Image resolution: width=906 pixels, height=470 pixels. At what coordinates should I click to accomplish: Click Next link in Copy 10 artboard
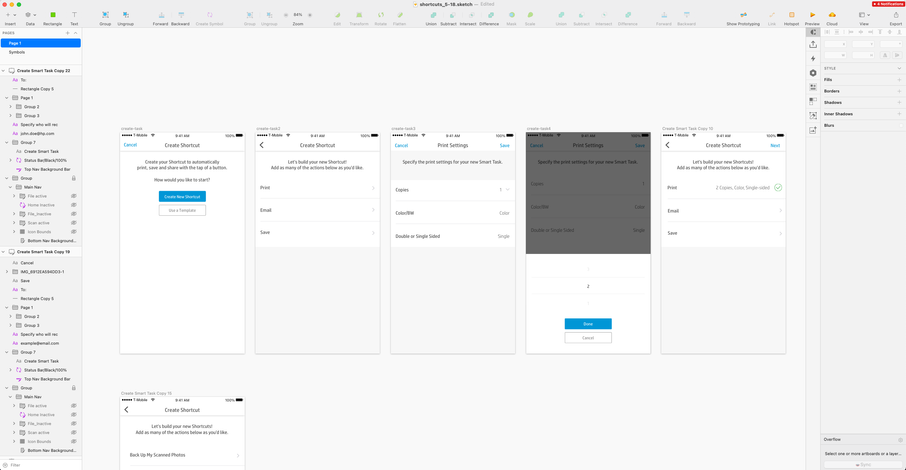[775, 146]
